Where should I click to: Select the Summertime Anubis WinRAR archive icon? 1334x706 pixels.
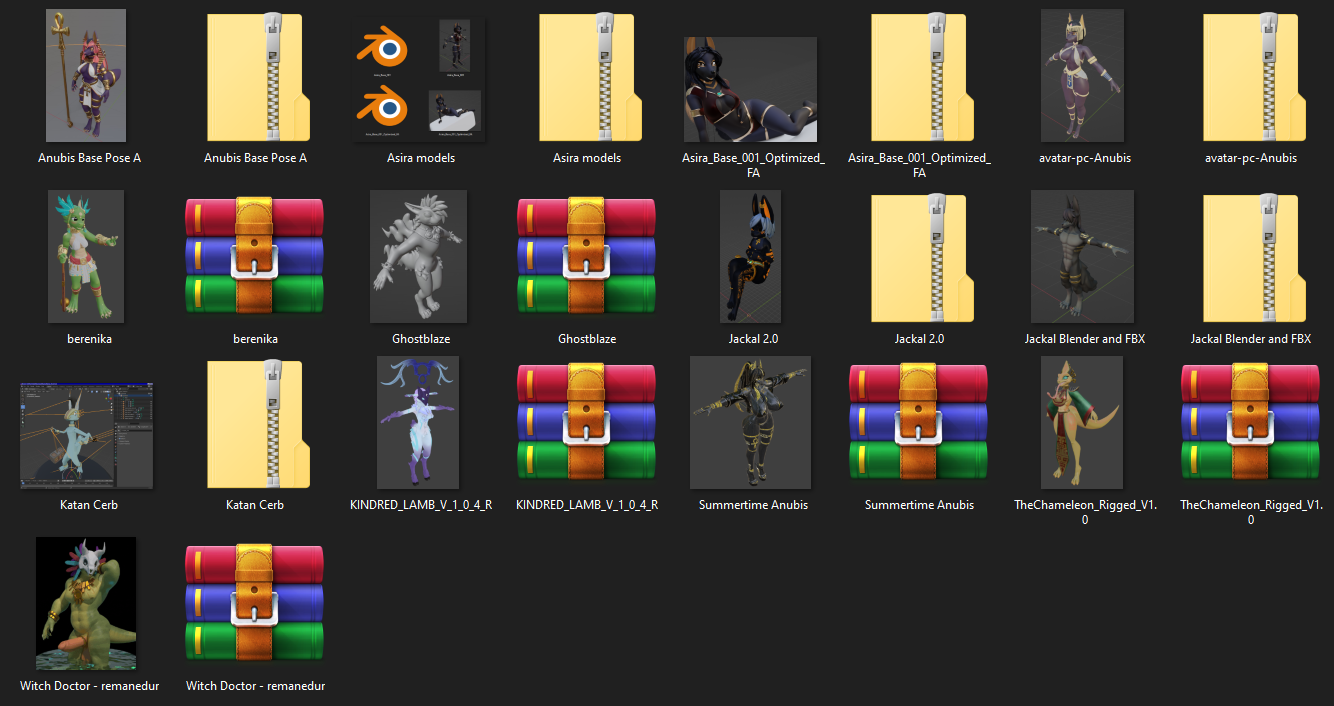919,422
